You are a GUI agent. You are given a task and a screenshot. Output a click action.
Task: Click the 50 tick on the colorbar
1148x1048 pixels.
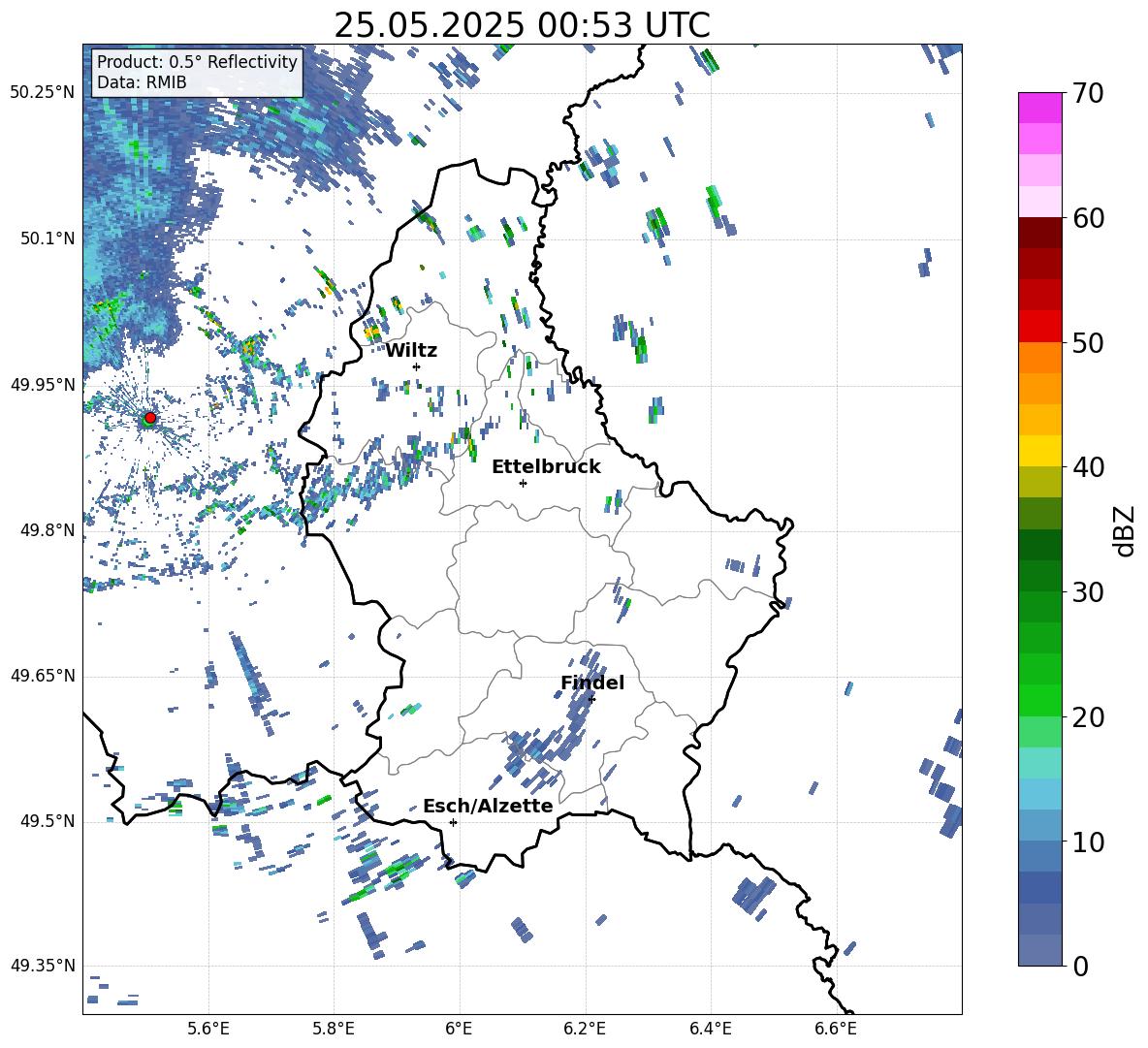click(x=1087, y=342)
